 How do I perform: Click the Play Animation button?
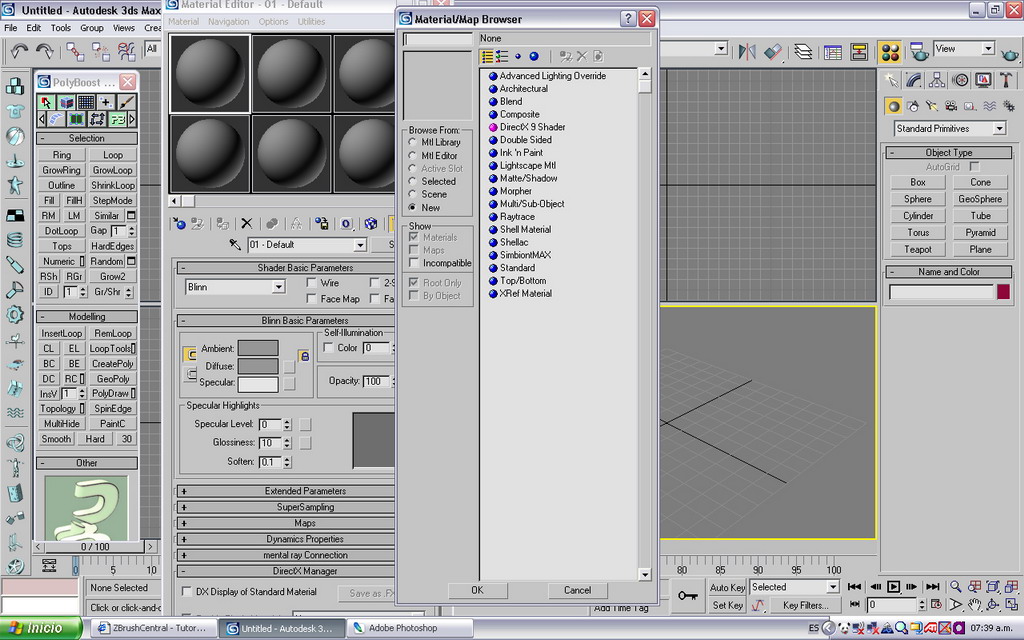(895, 587)
